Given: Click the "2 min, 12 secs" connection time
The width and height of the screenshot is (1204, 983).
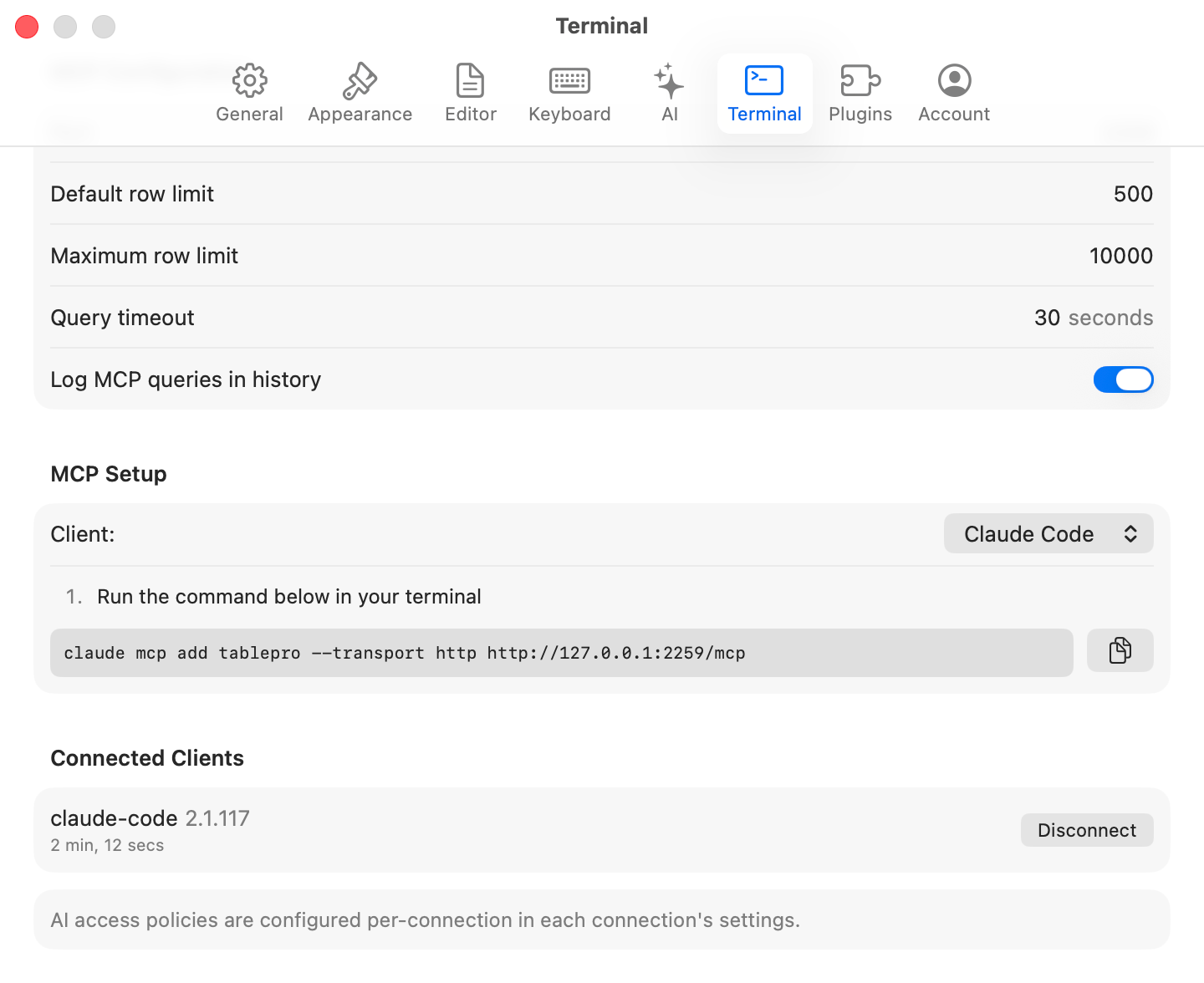Looking at the screenshot, I should pyautogui.click(x=107, y=845).
